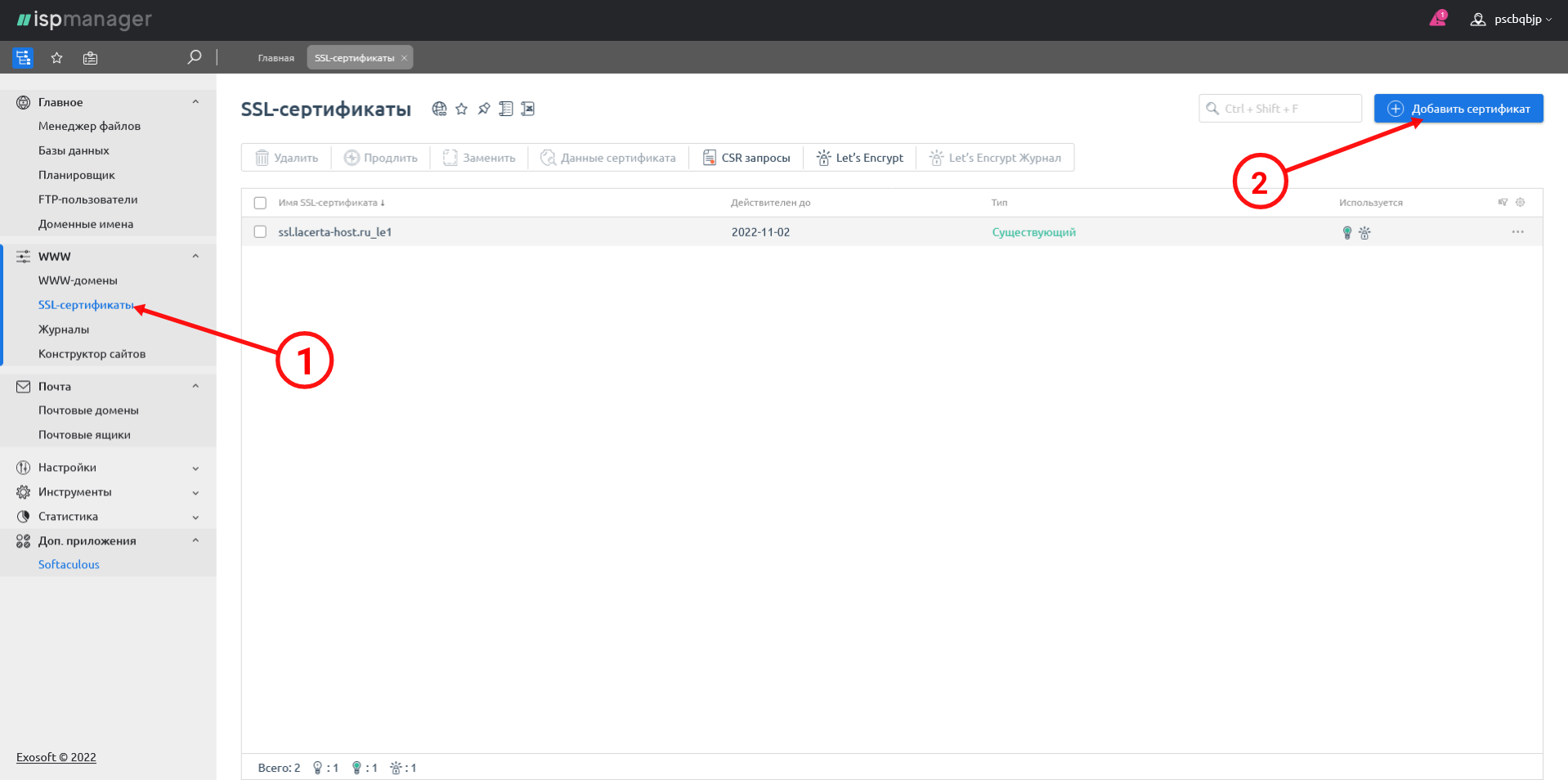The width and height of the screenshot is (1568, 780).
Task: Click the Статистика pie icon
Action: (x=23, y=517)
